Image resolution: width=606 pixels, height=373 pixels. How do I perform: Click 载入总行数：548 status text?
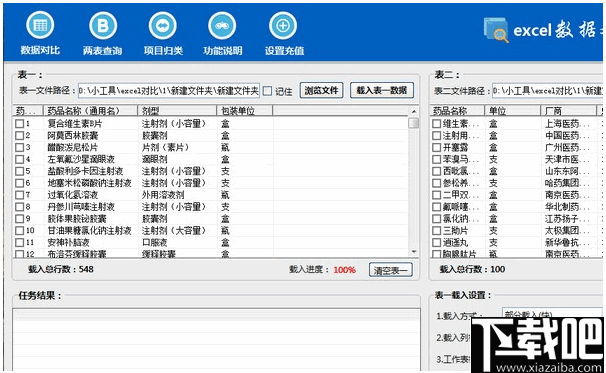tap(61, 269)
